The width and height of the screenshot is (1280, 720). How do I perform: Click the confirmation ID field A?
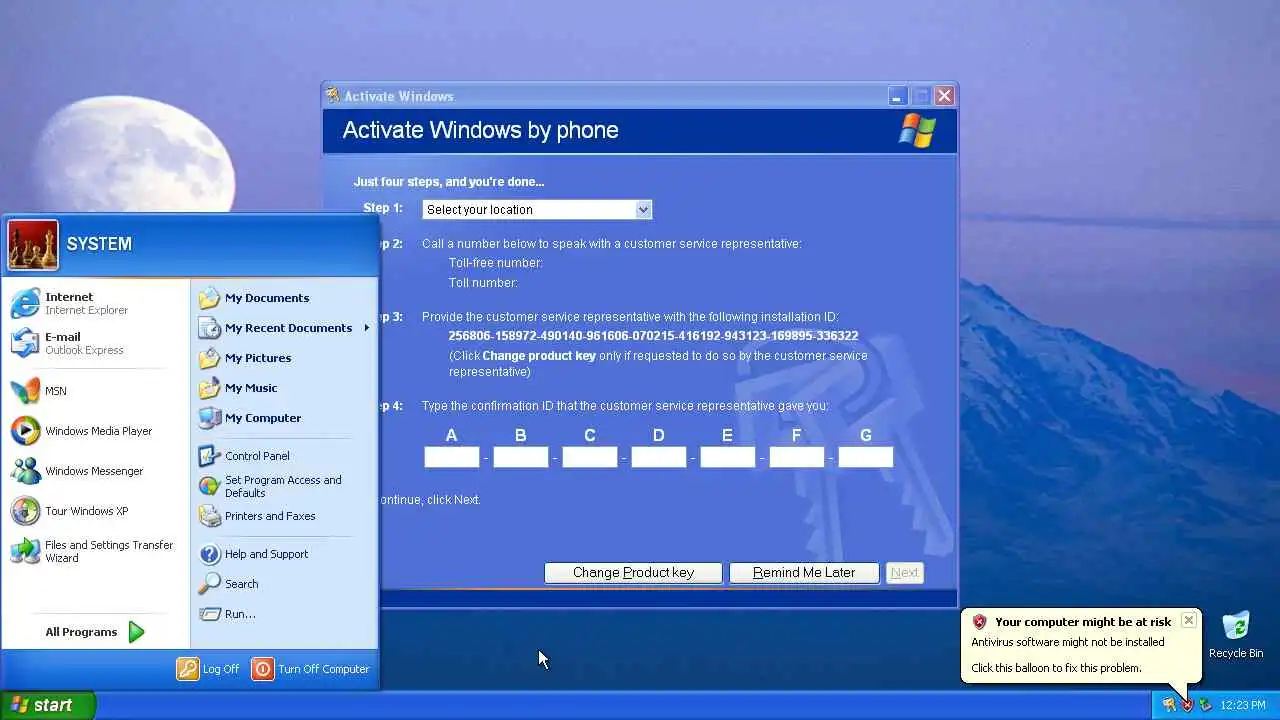[x=452, y=457]
